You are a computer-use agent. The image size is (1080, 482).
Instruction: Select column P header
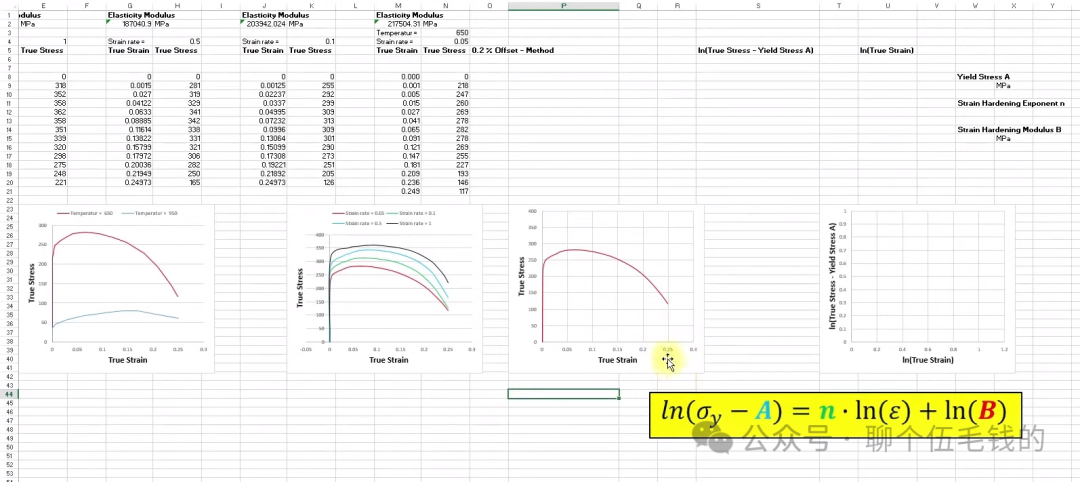(x=563, y=6)
